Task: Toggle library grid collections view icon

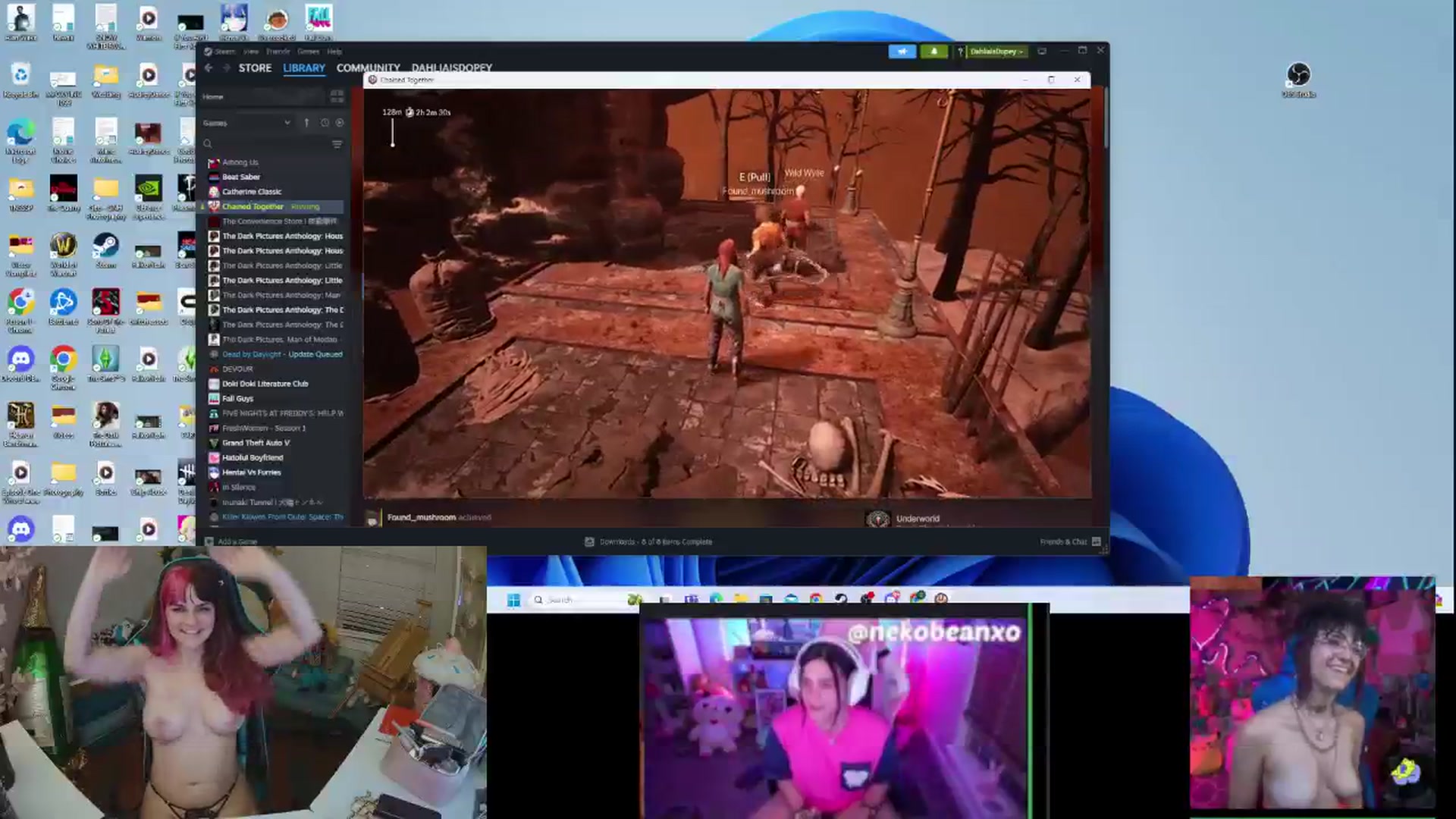Action: [337, 96]
